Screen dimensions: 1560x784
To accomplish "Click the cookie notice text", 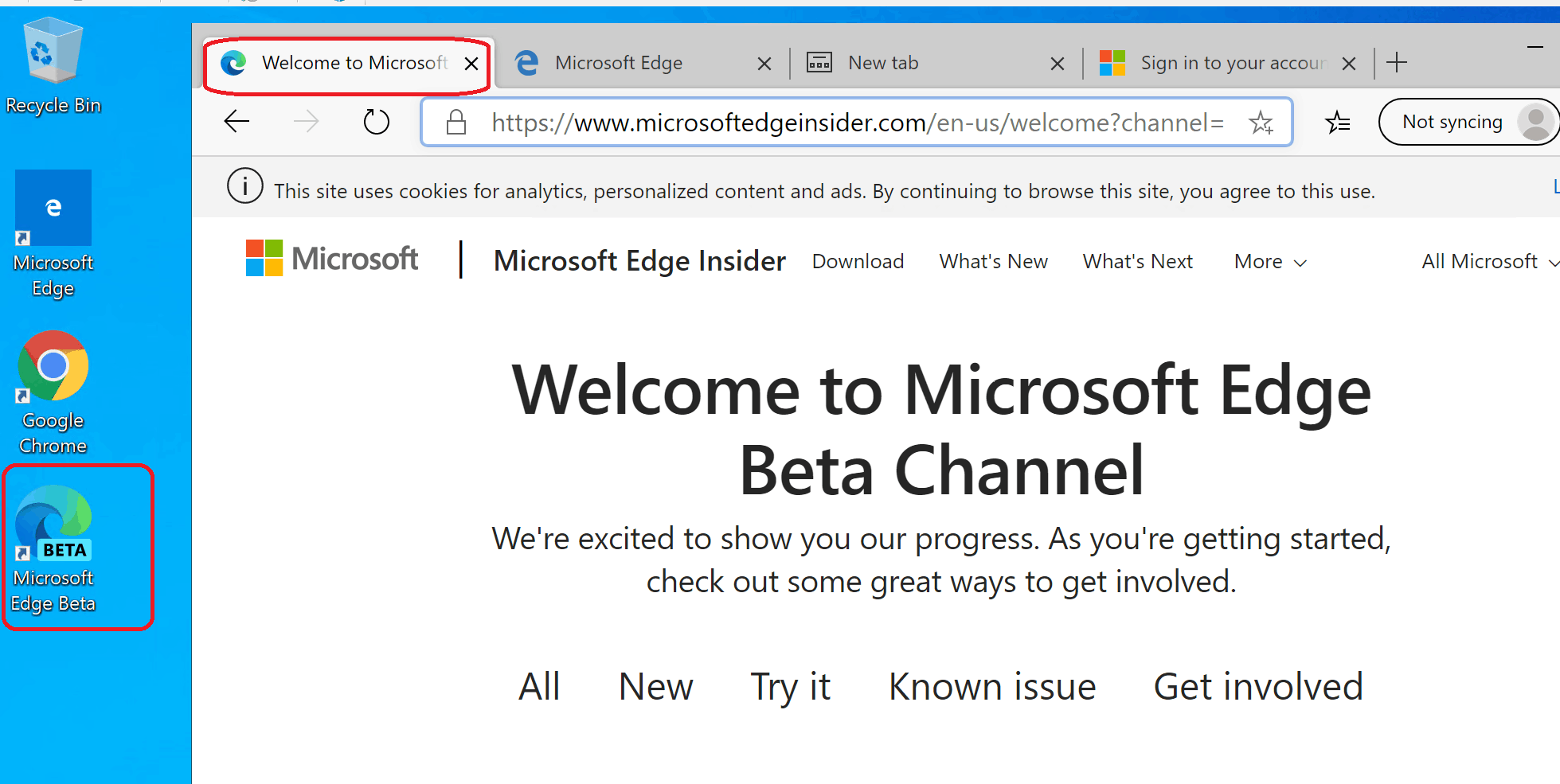I will (824, 191).
